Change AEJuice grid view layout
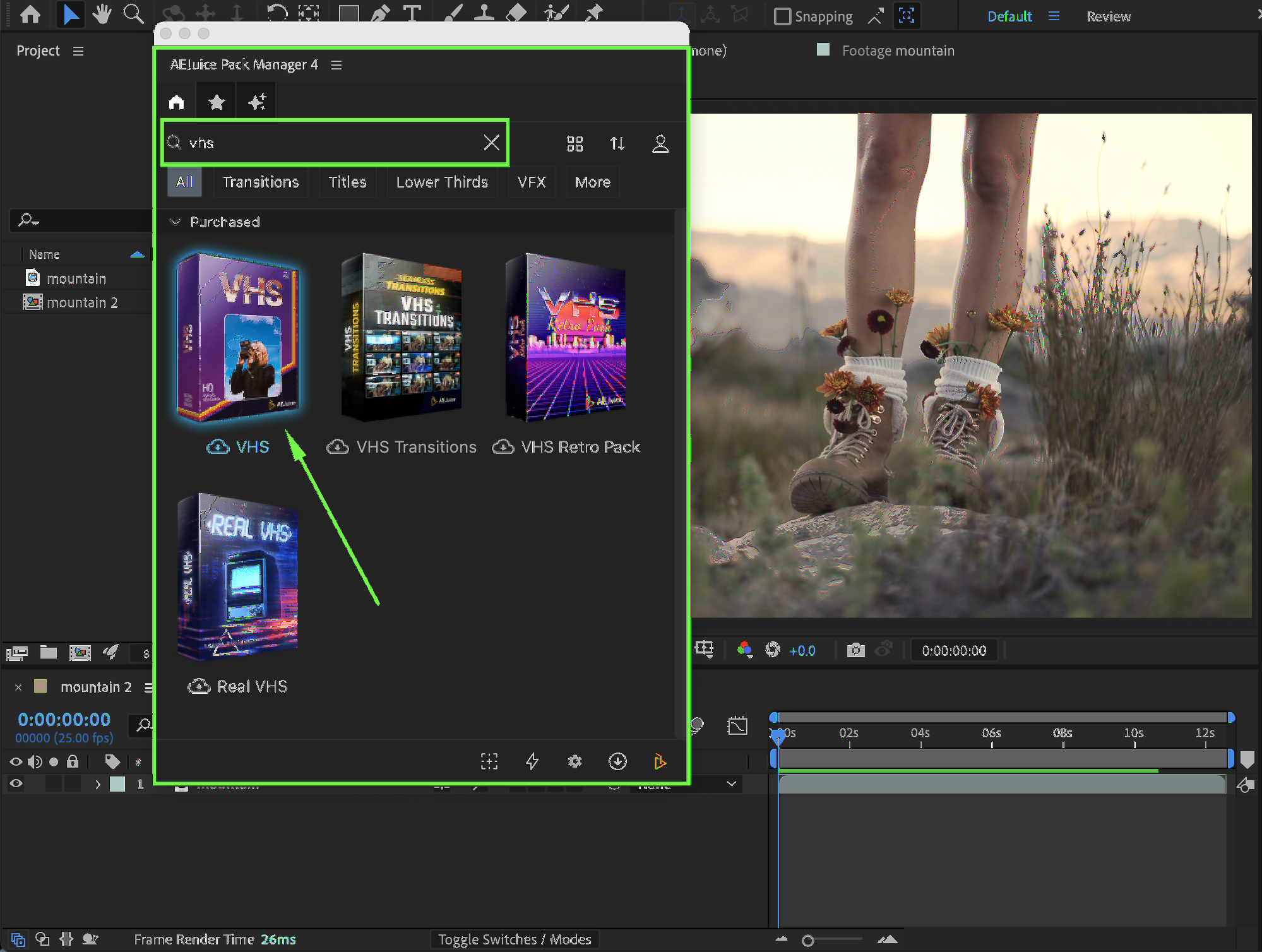This screenshot has height=952, width=1262. point(574,144)
